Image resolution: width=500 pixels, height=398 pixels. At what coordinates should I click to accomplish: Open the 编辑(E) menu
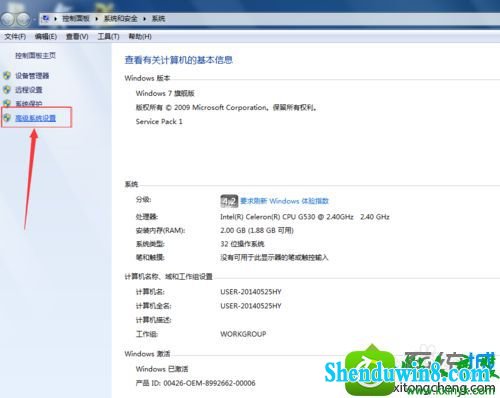click(x=46, y=36)
